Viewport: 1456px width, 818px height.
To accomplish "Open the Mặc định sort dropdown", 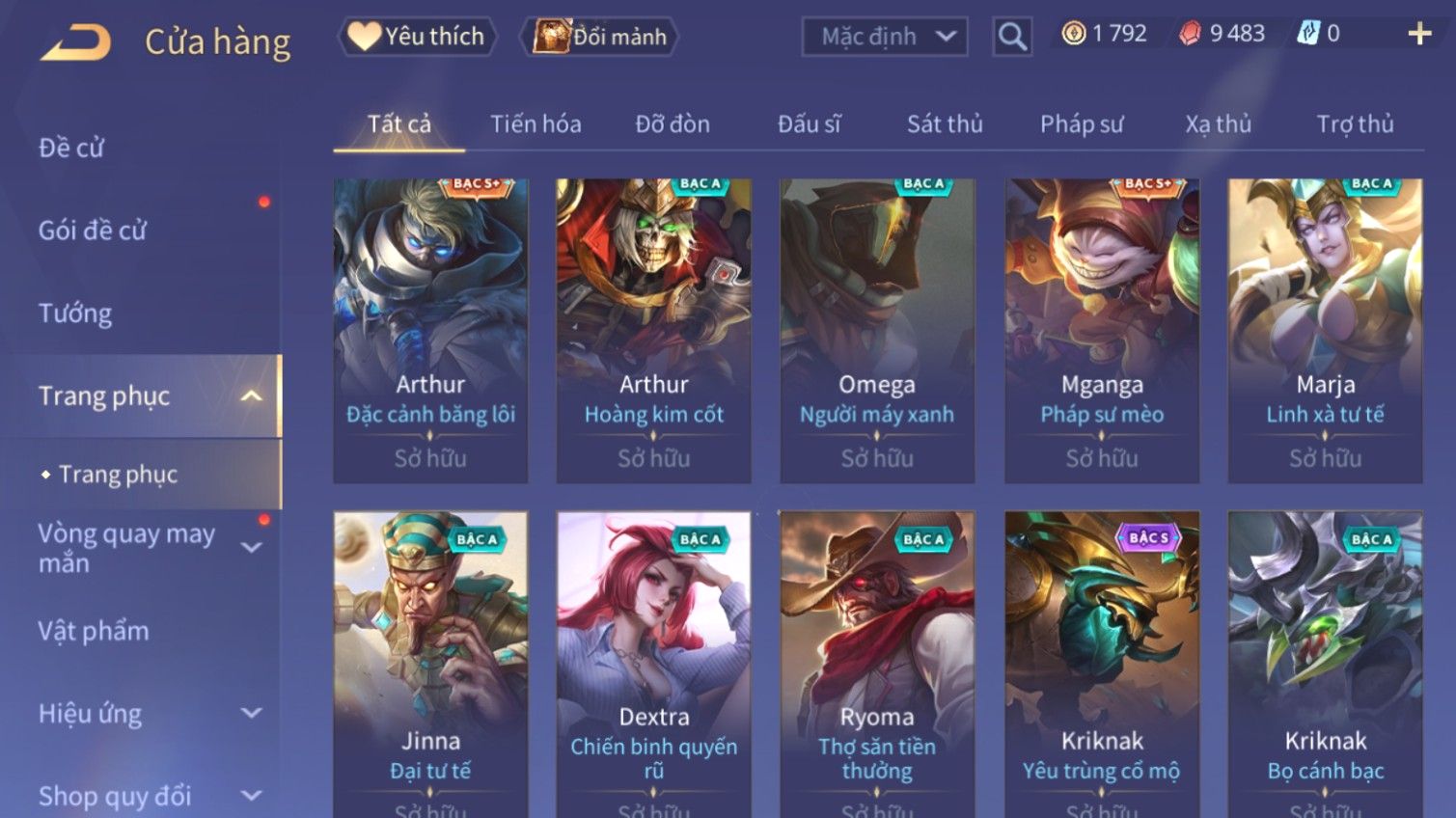I will pos(885,37).
